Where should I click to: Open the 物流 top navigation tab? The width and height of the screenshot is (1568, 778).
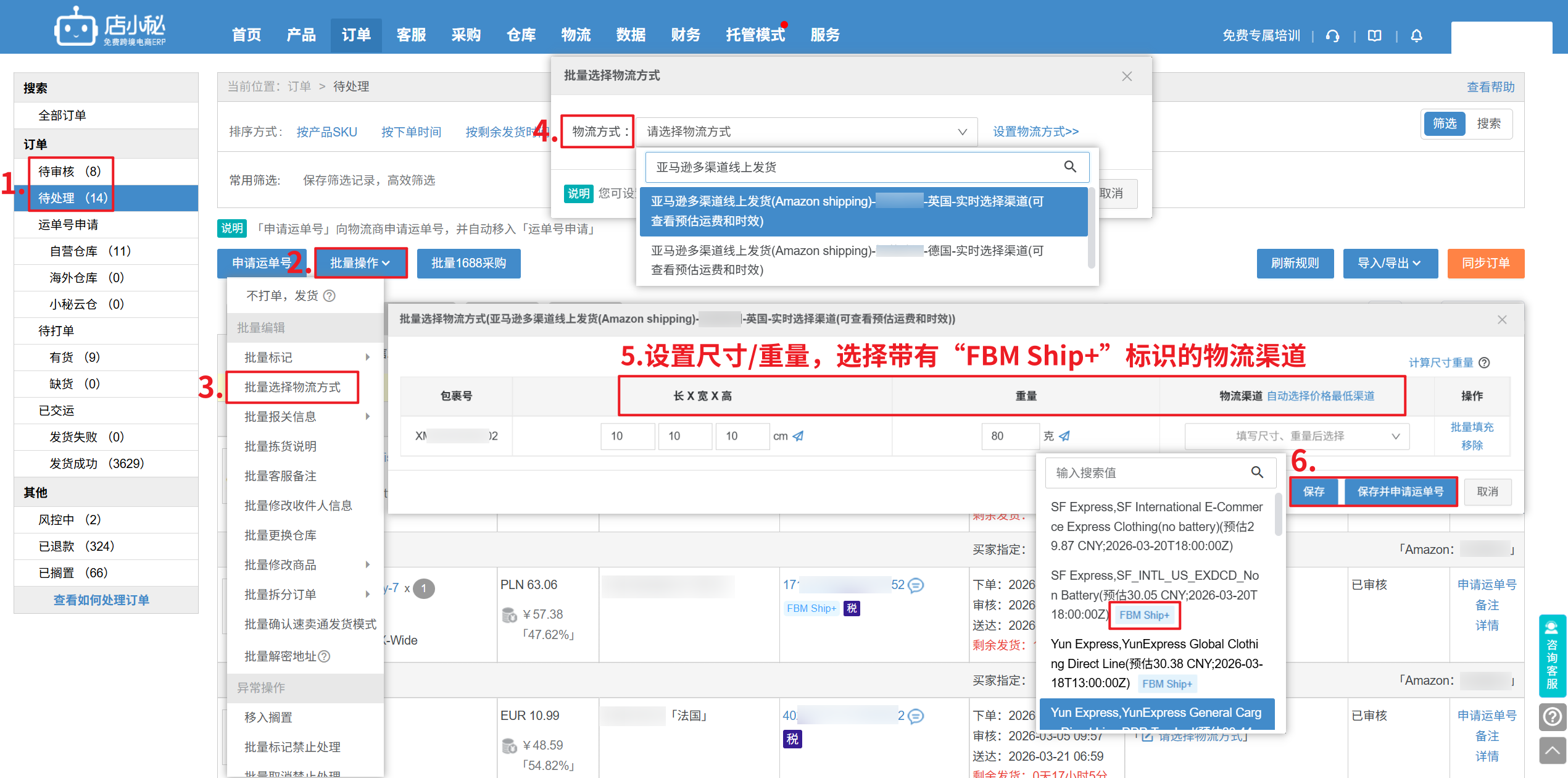coord(576,35)
